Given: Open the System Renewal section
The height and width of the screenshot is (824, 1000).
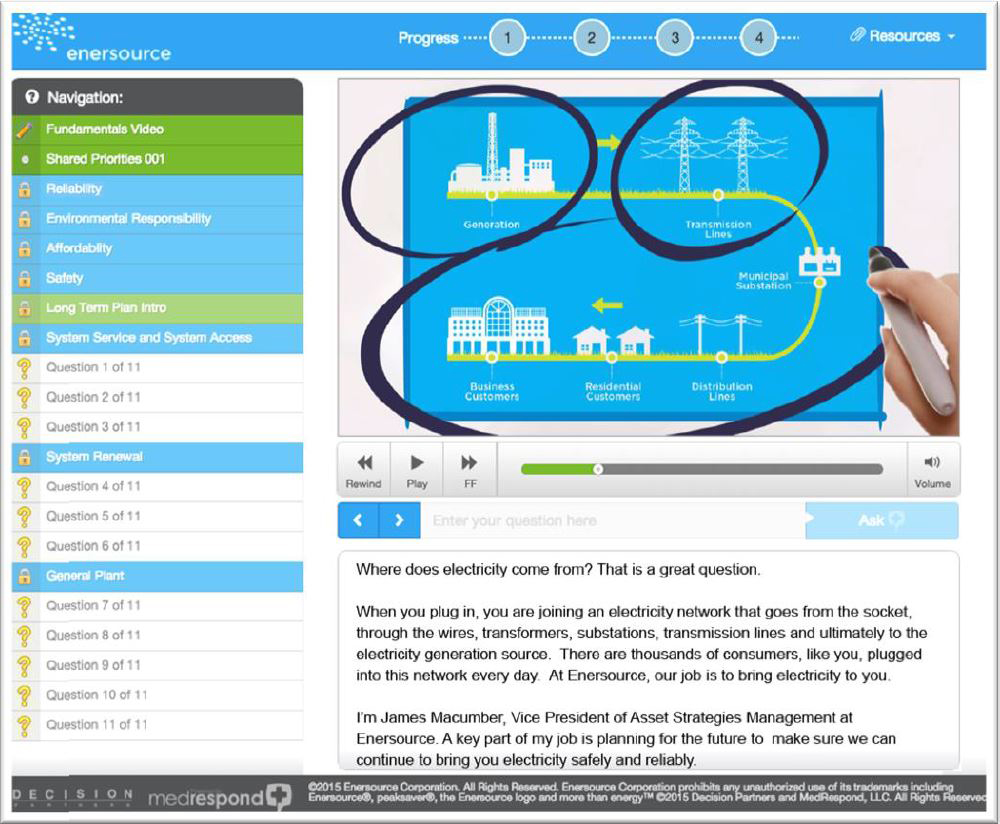Looking at the screenshot, I should coord(158,457).
